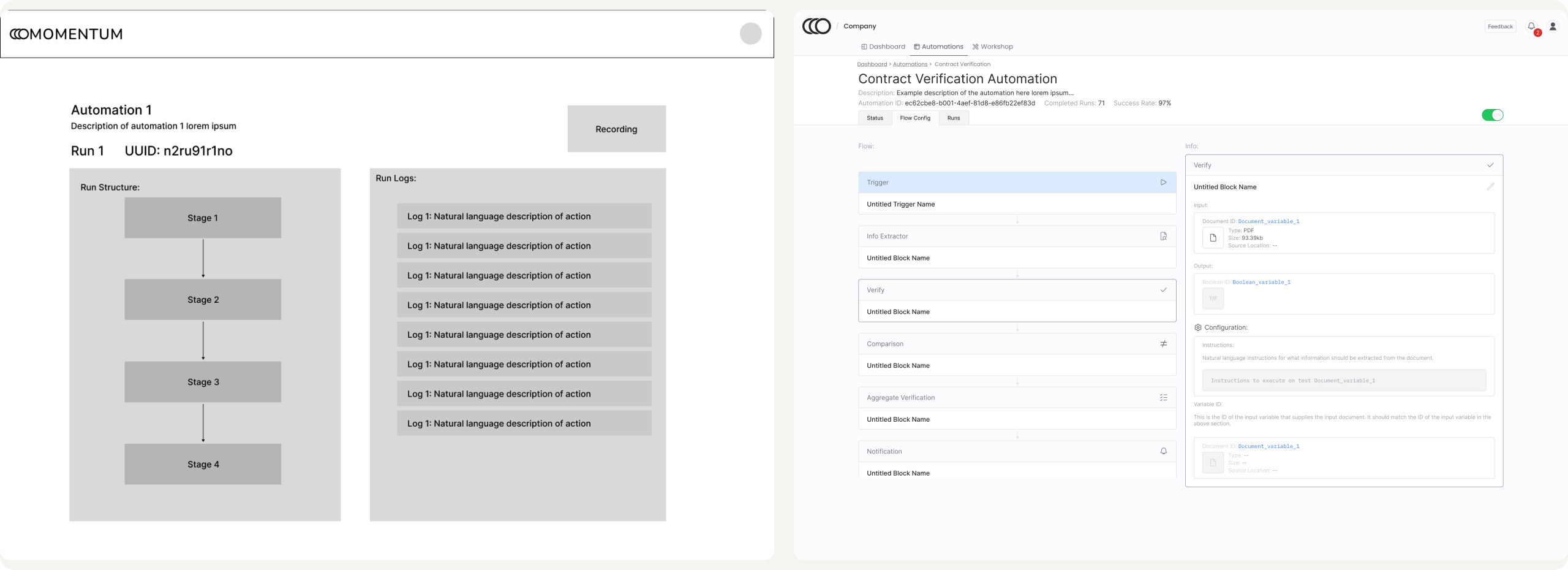1568x570 pixels.
Task: Click the UUID n2ru91r1no text in the wireframe
Action: coord(178,151)
